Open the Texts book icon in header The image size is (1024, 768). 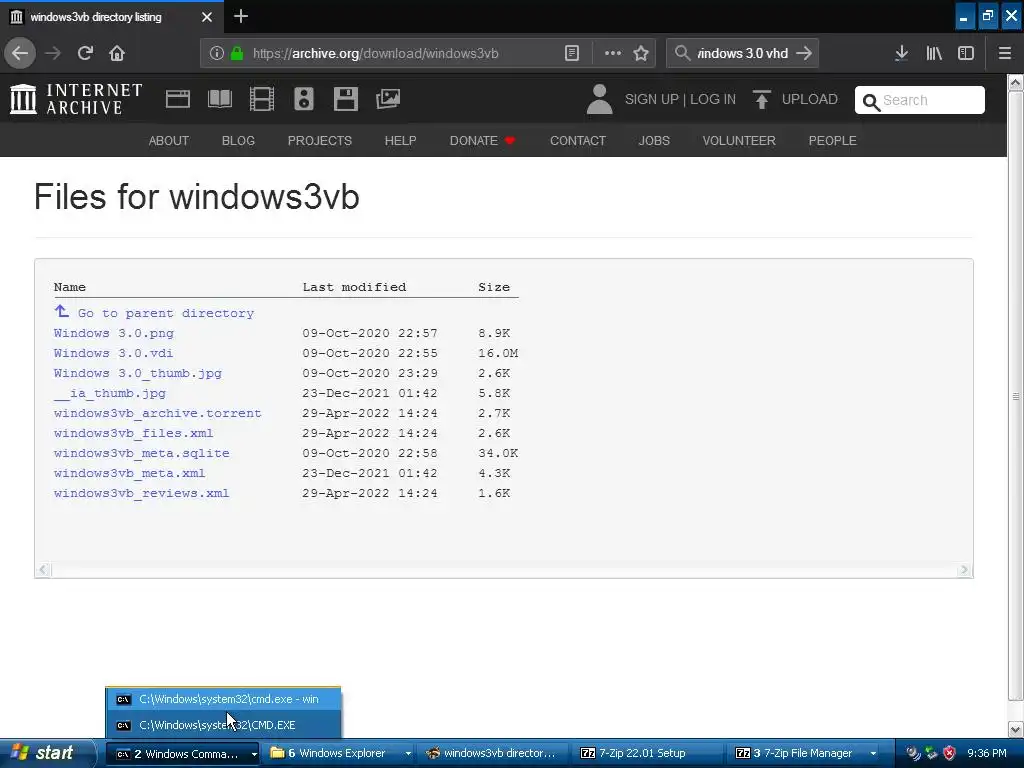(x=219, y=99)
